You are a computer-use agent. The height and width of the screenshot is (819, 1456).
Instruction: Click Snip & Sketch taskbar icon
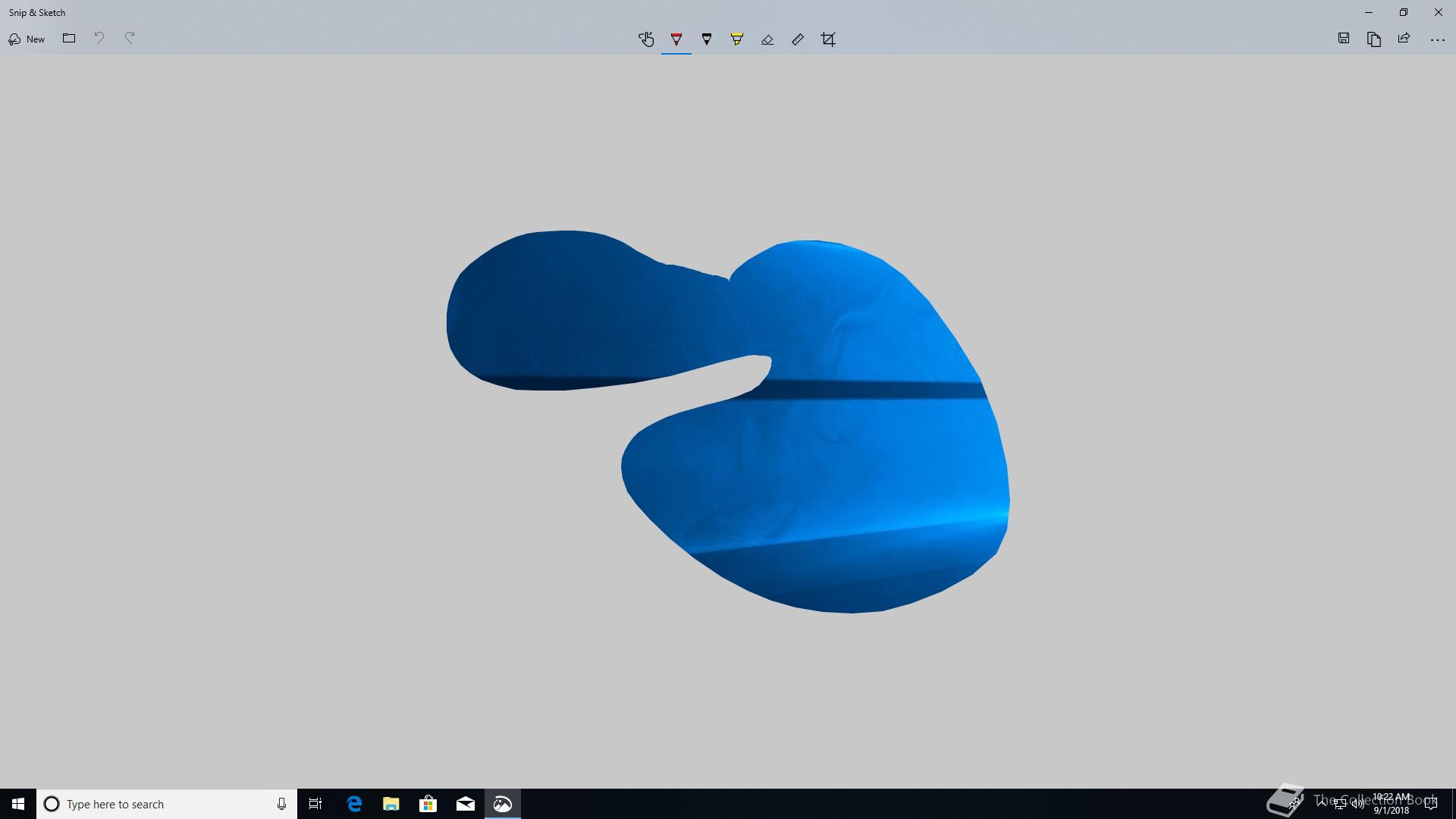coord(503,804)
